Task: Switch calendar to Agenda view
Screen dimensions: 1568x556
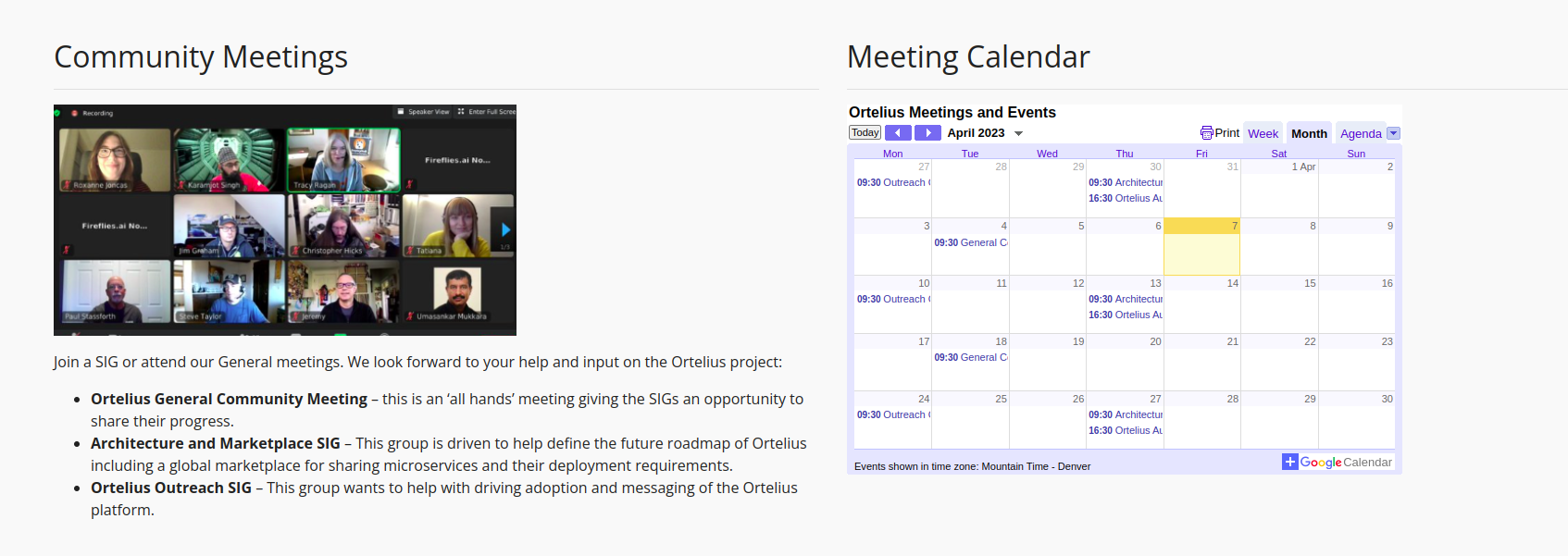Action: 1359,132
